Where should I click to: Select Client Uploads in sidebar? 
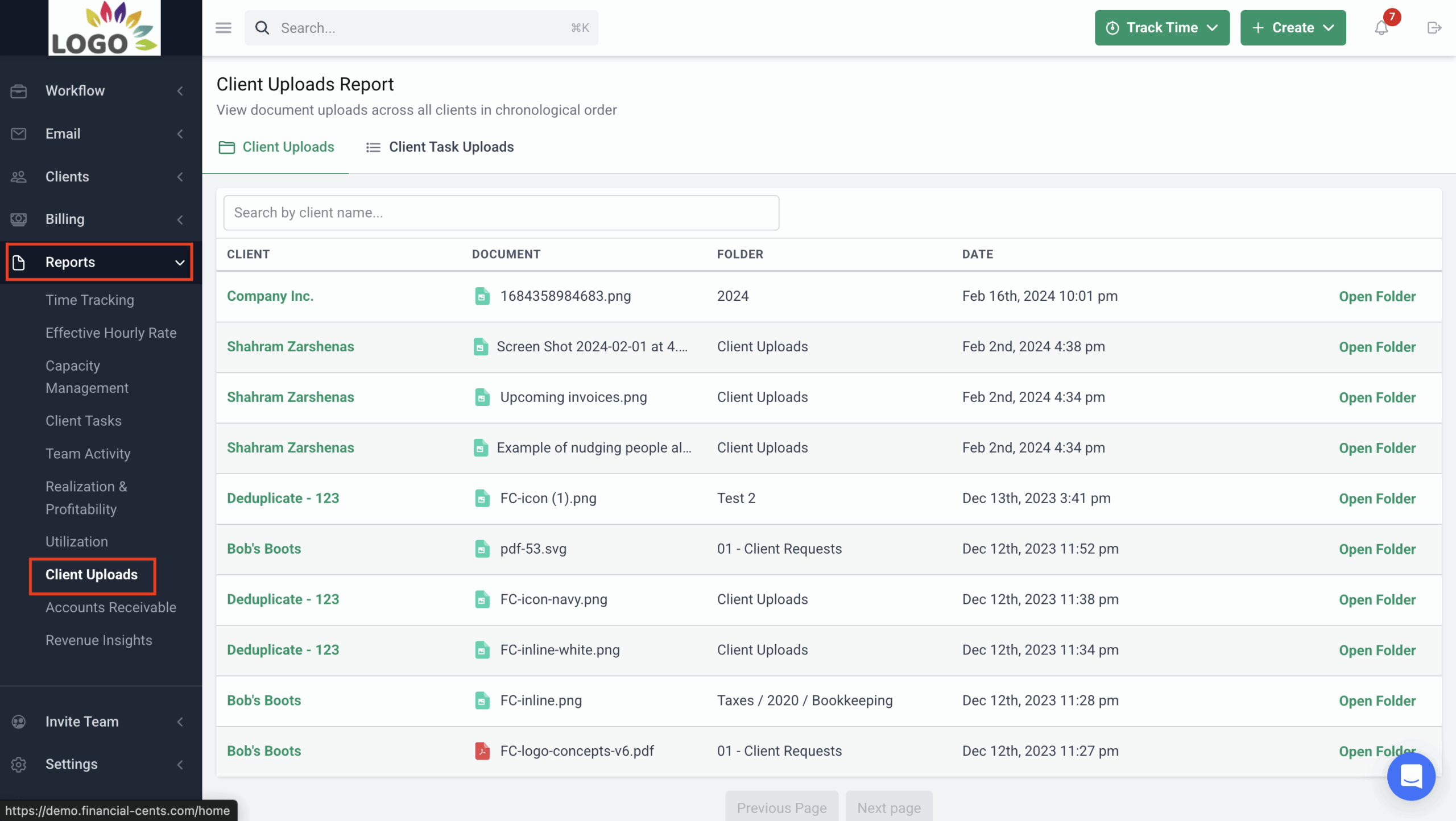coord(92,575)
